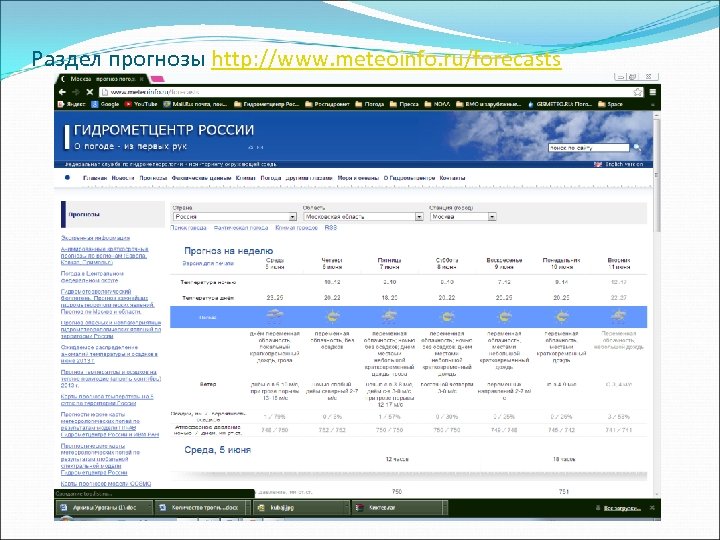Click the Все загрузки downloads link
720x540 pixels.
(x=622, y=508)
